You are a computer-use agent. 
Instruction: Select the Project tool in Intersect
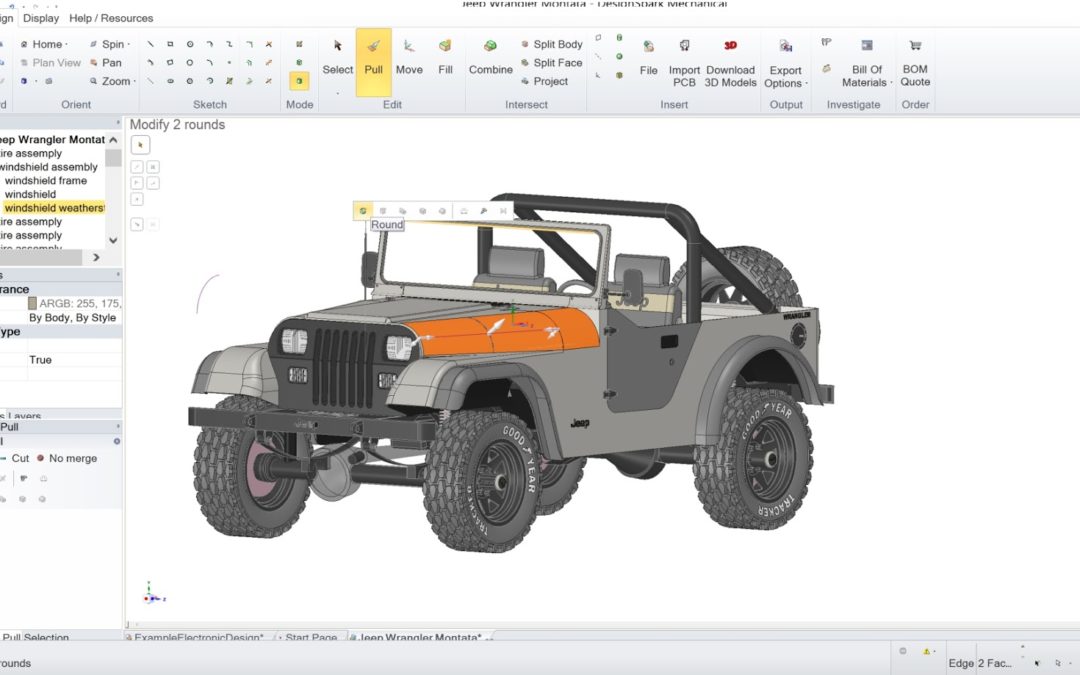coord(545,81)
